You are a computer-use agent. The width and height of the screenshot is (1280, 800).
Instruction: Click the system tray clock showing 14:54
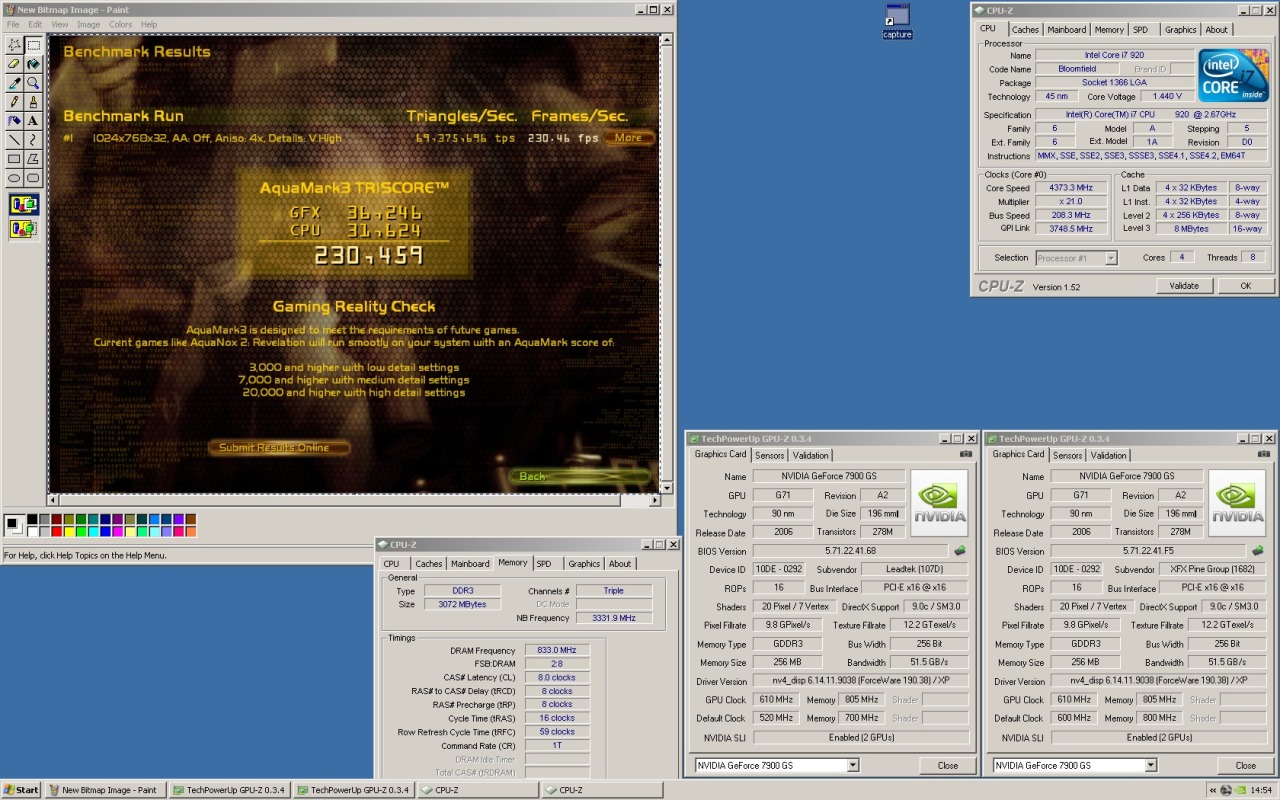[1262, 790]
